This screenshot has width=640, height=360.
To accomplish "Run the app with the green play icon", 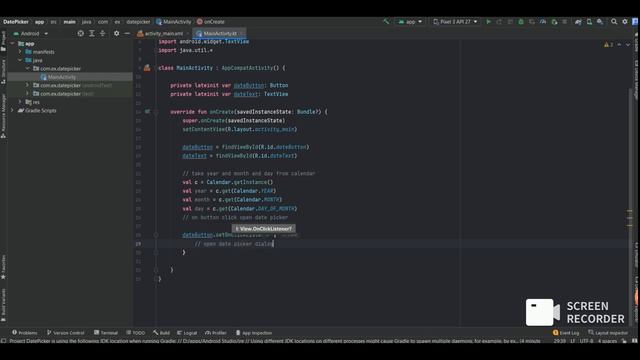I will (488, 22).
